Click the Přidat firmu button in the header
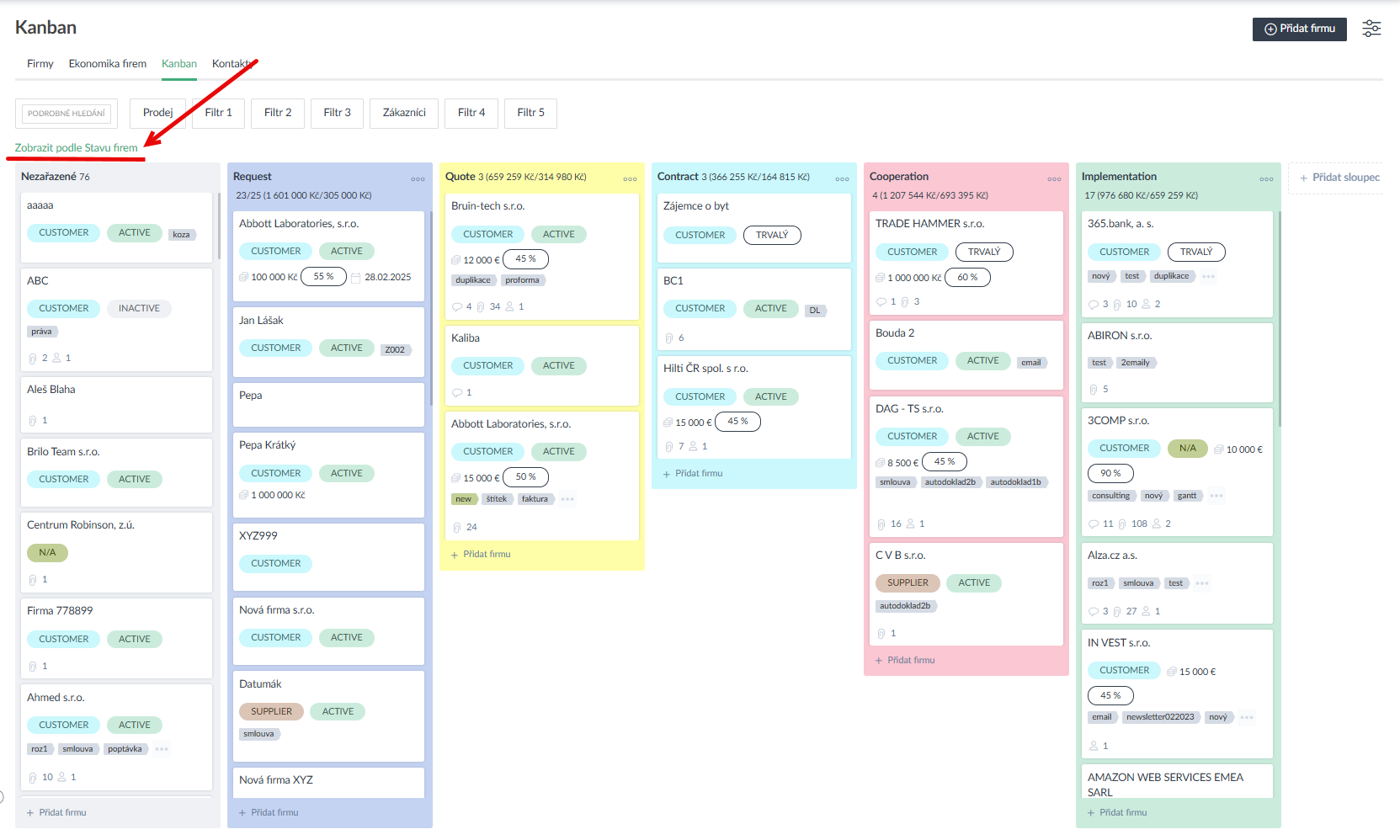This screenshot has height=840, width=1400. (1299, 29)
